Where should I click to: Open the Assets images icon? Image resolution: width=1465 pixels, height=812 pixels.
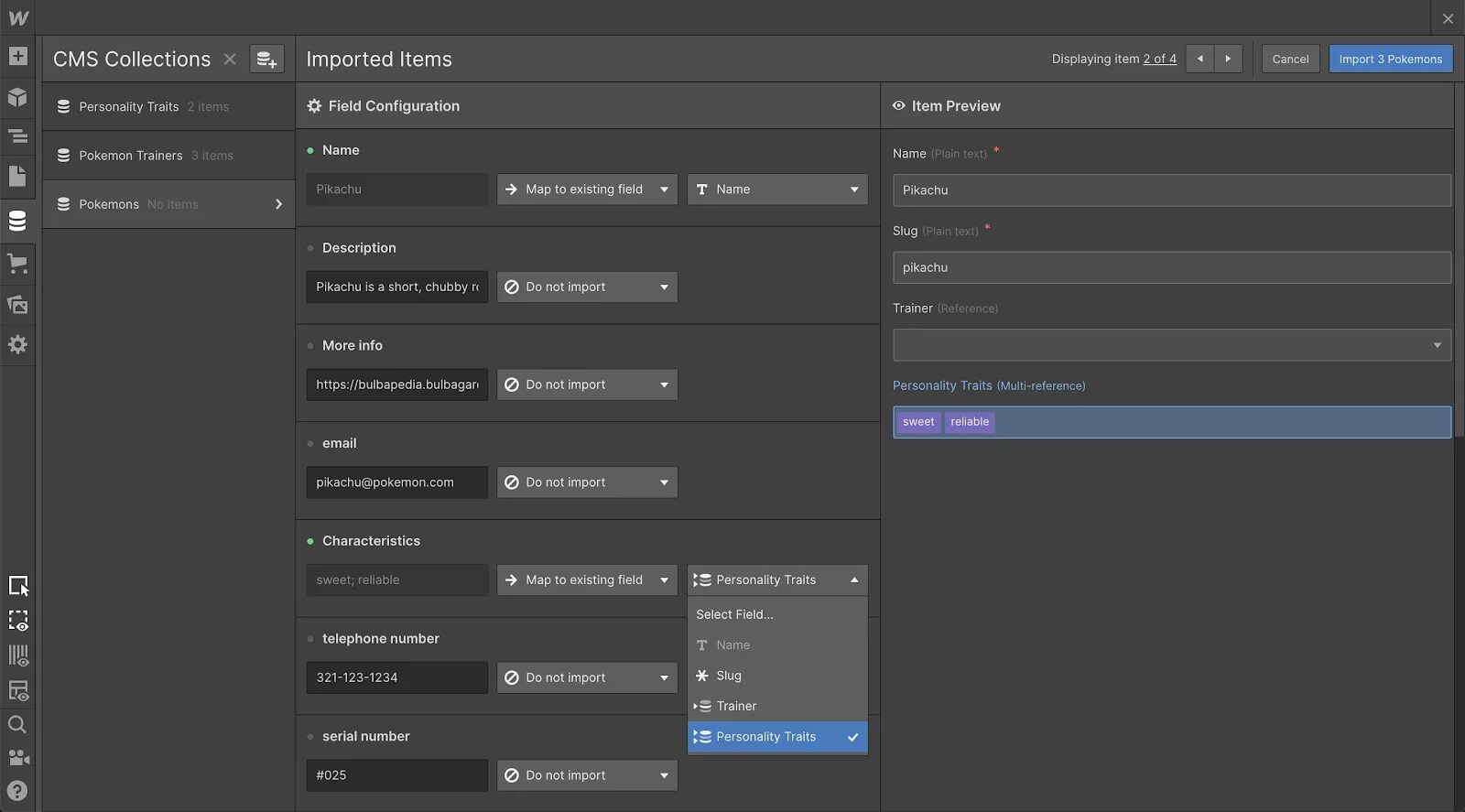[17, 305]
